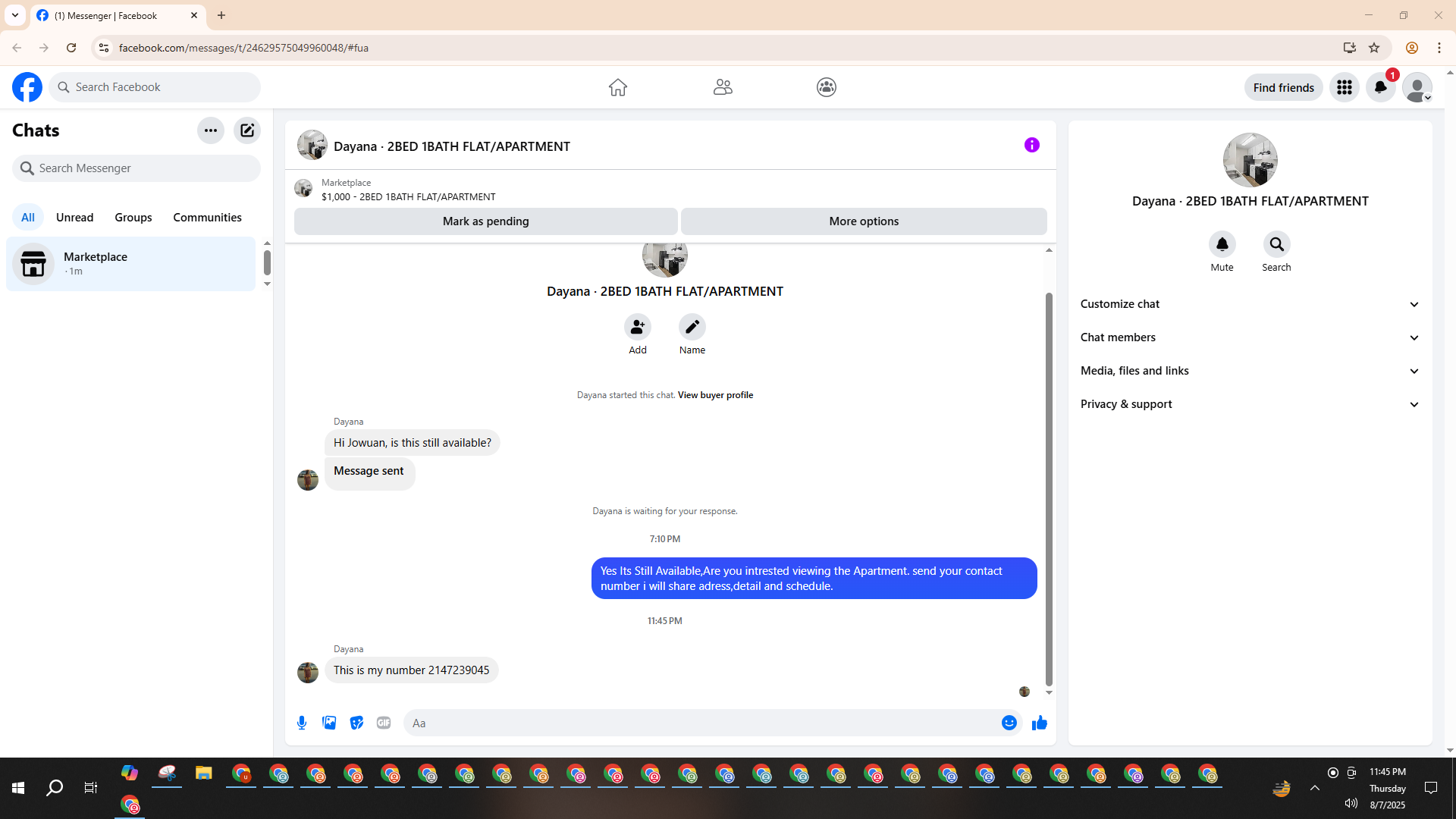Click the Mark as pending button
This screenshot has width=1456, height=819.
click(x=485, y=221)
